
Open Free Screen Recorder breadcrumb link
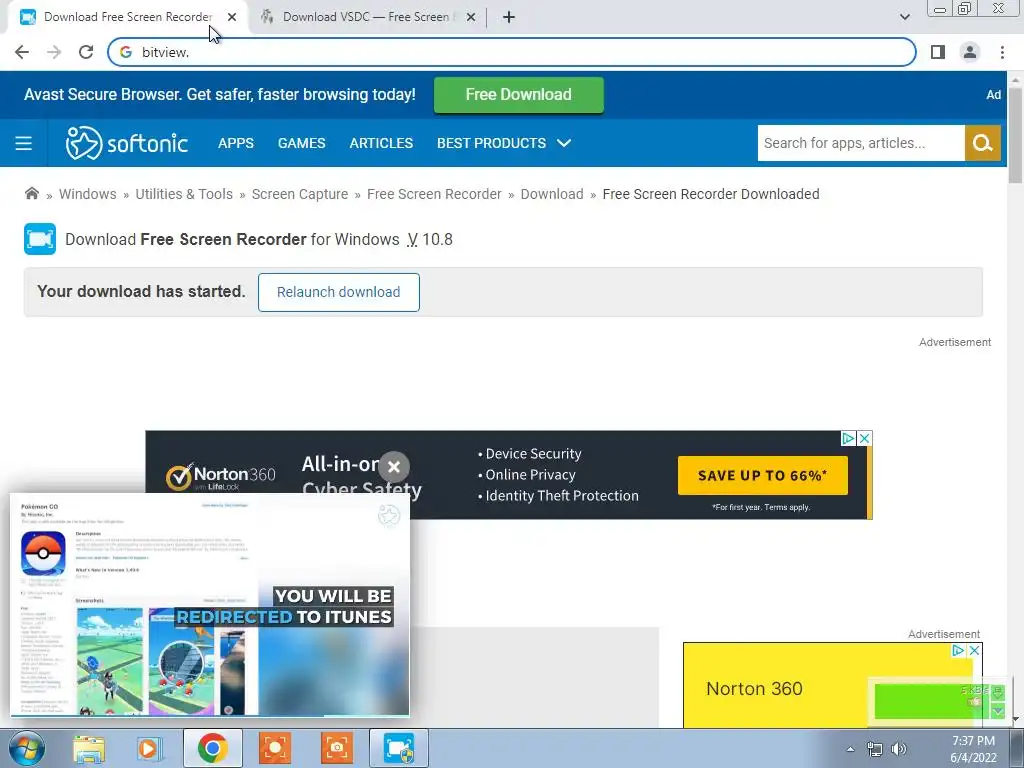(434, 194)
